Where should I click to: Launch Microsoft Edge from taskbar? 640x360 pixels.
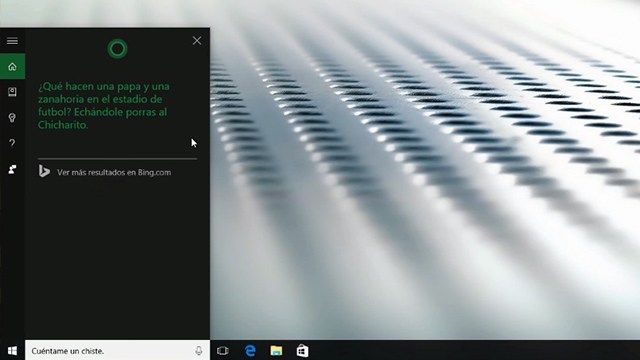click(250, 351)
